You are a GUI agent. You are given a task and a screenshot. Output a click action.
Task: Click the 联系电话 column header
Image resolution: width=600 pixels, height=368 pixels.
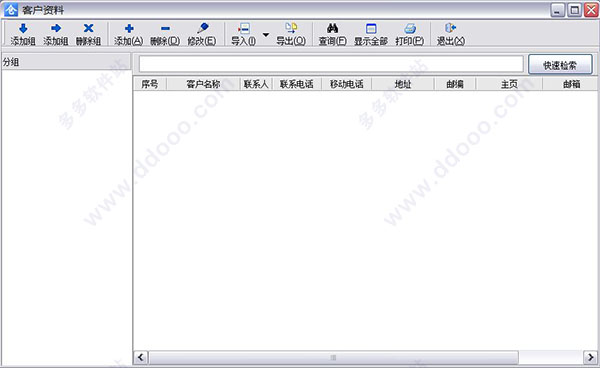coord(297,84)
